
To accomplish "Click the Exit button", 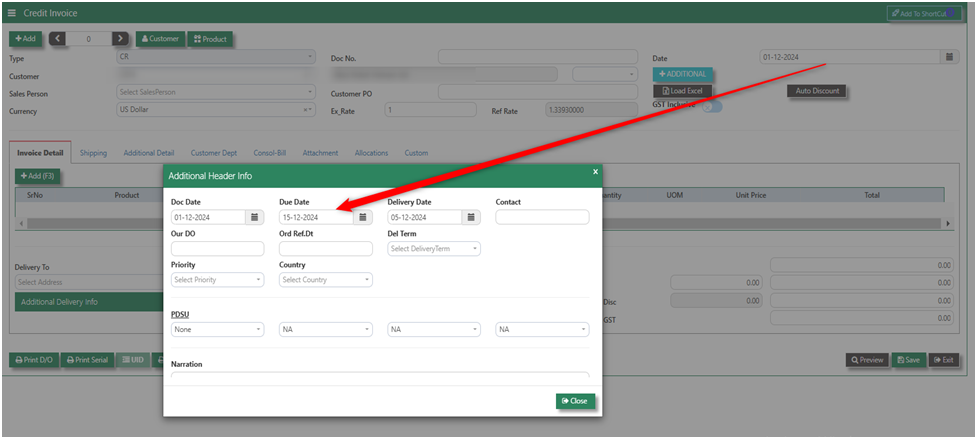I will 944,360.
